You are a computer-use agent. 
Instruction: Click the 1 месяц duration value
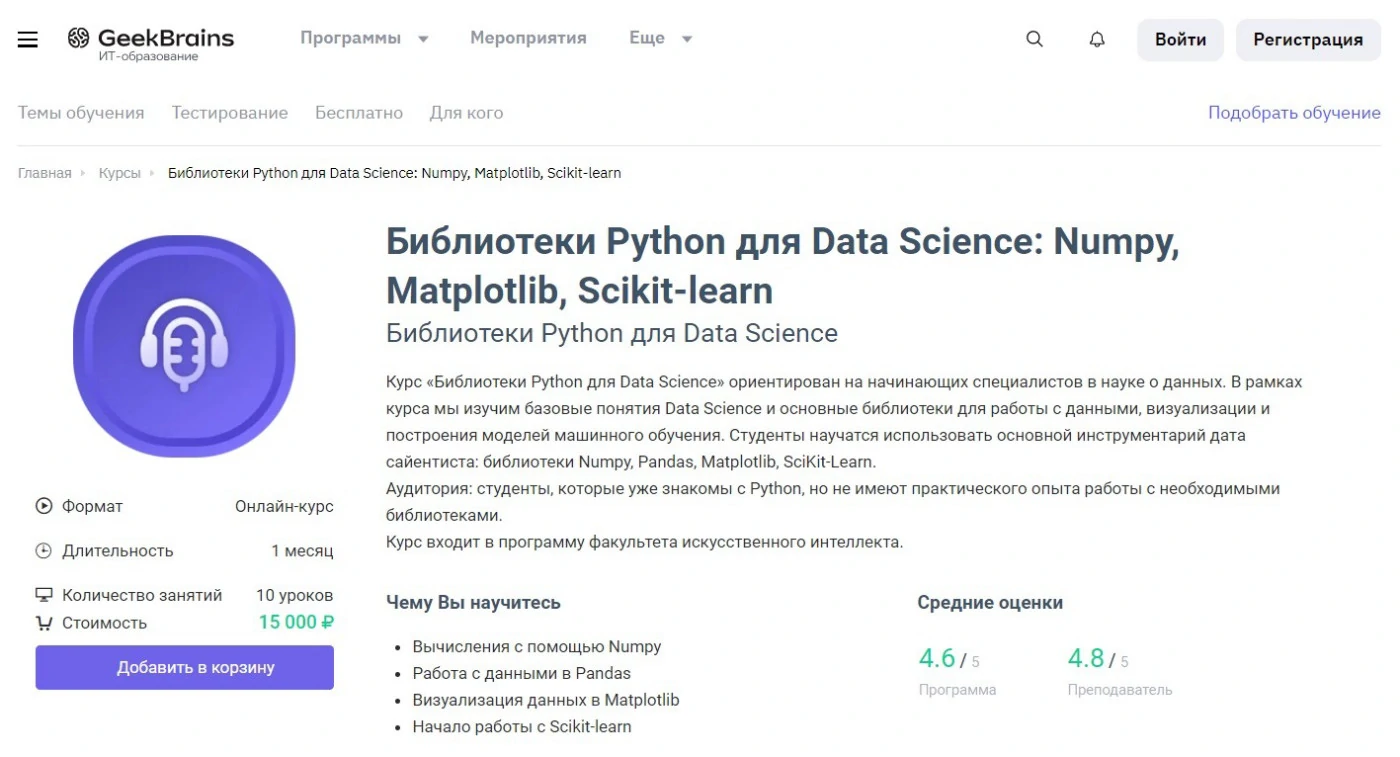click(x=302, y=551)
